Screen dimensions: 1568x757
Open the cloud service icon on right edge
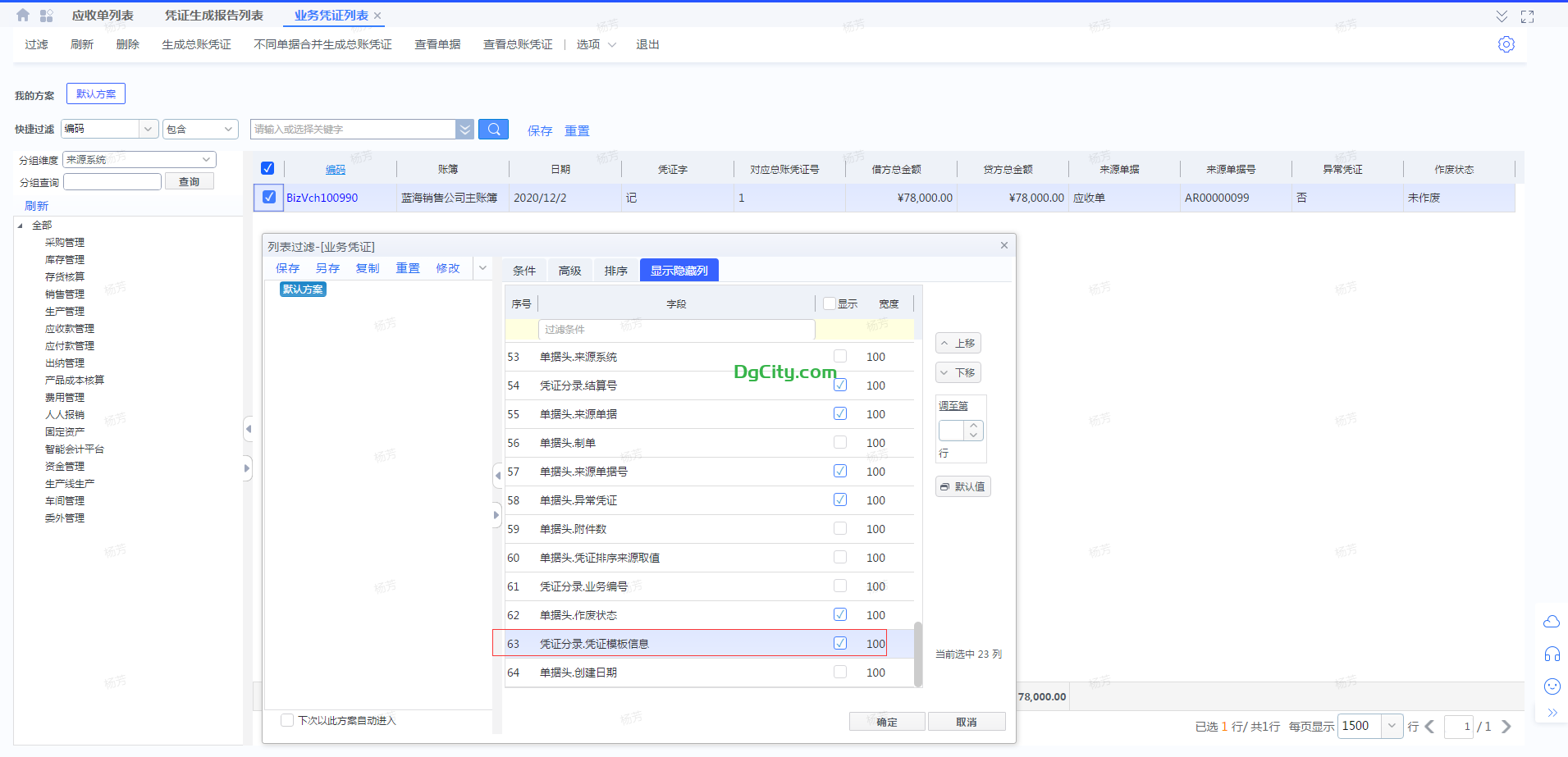tap(1552, 622)
